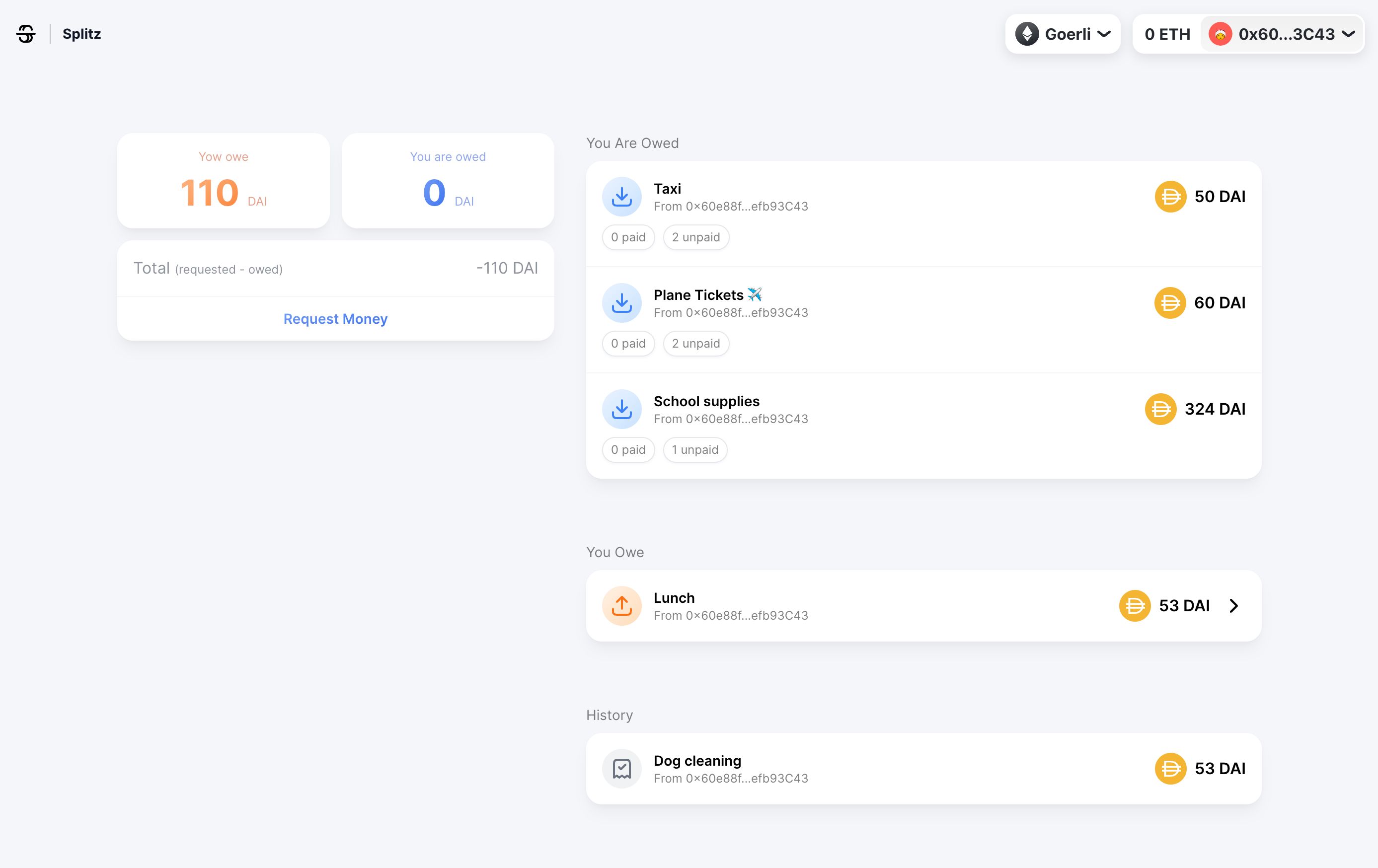The width and height of the screenshot is (1378, 868).
Task: Click the Taxi '2 unpaid' chip
Action: tap(696, 237)
